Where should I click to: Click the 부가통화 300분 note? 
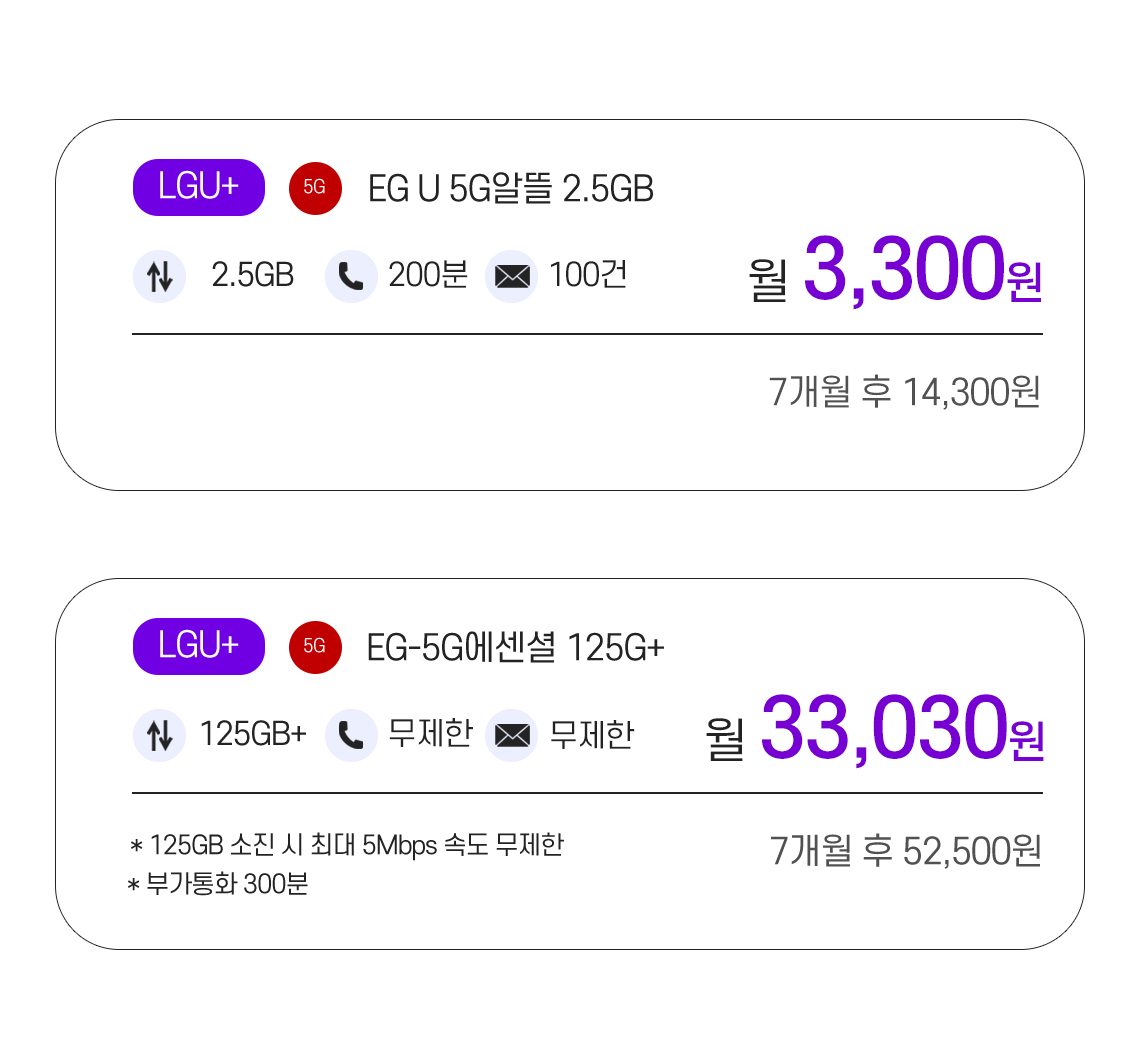[218, 884]
